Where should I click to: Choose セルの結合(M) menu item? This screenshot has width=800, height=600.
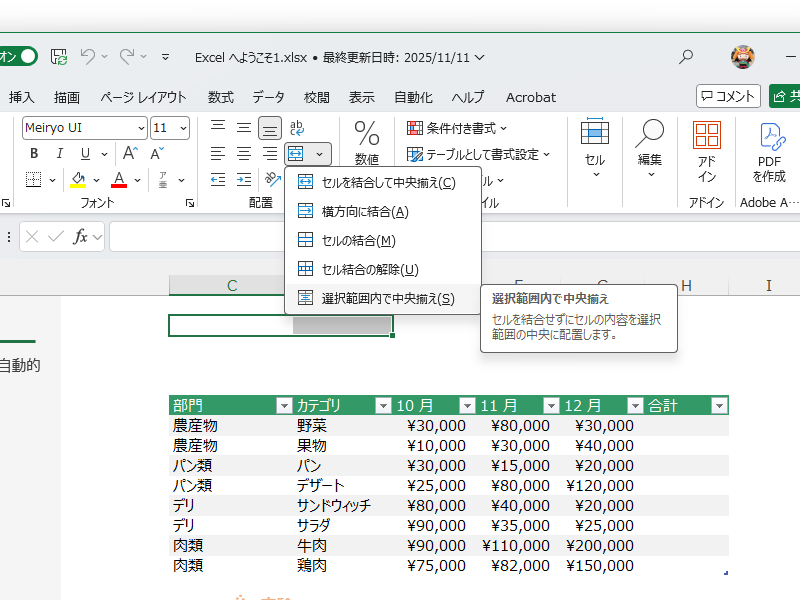pos(383,240)
